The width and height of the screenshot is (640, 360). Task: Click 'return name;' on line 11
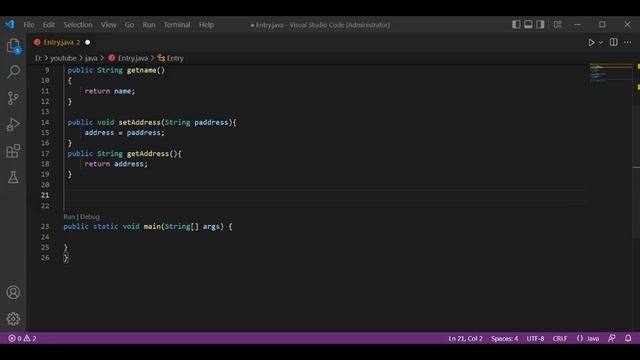pos(109,91)
